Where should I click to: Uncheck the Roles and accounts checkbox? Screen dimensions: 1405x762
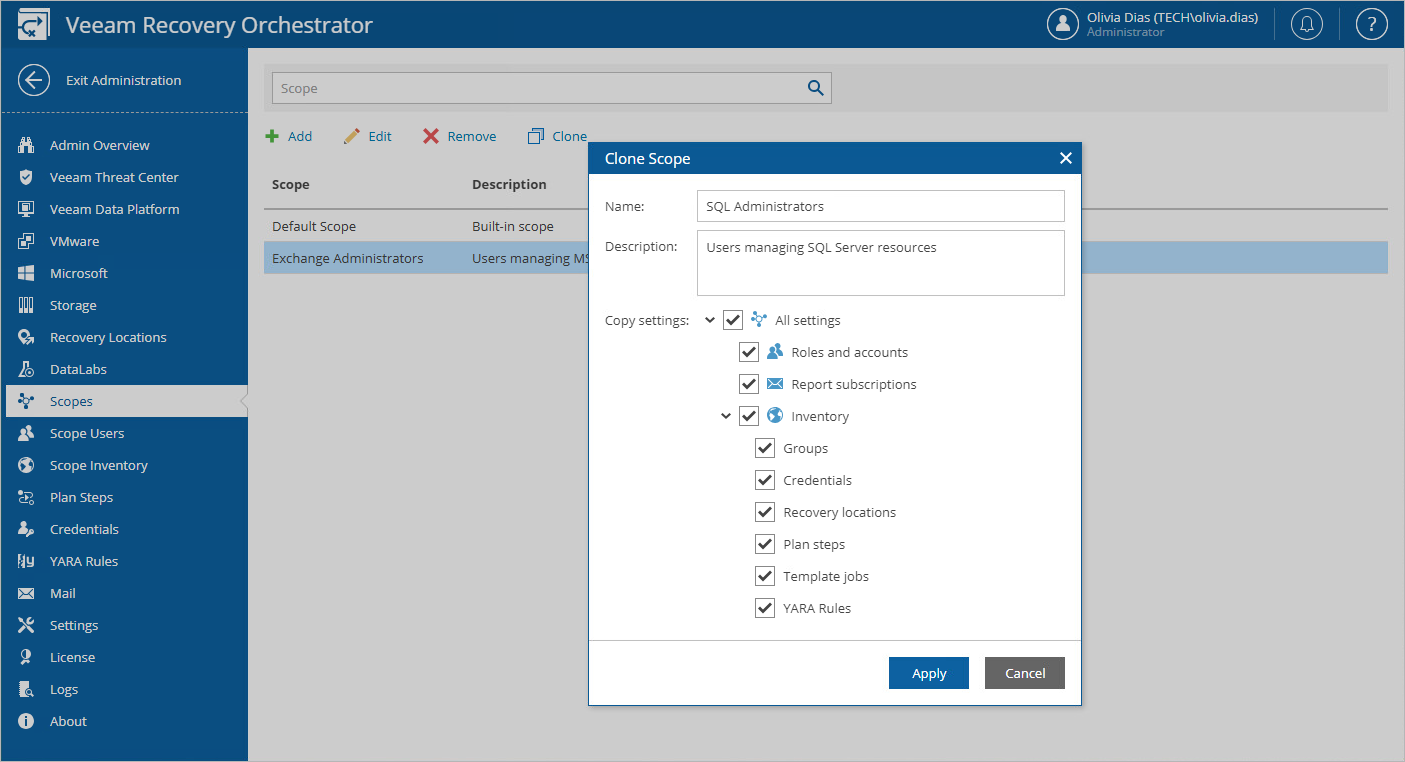pyautogui.click(x=749, y=352)
